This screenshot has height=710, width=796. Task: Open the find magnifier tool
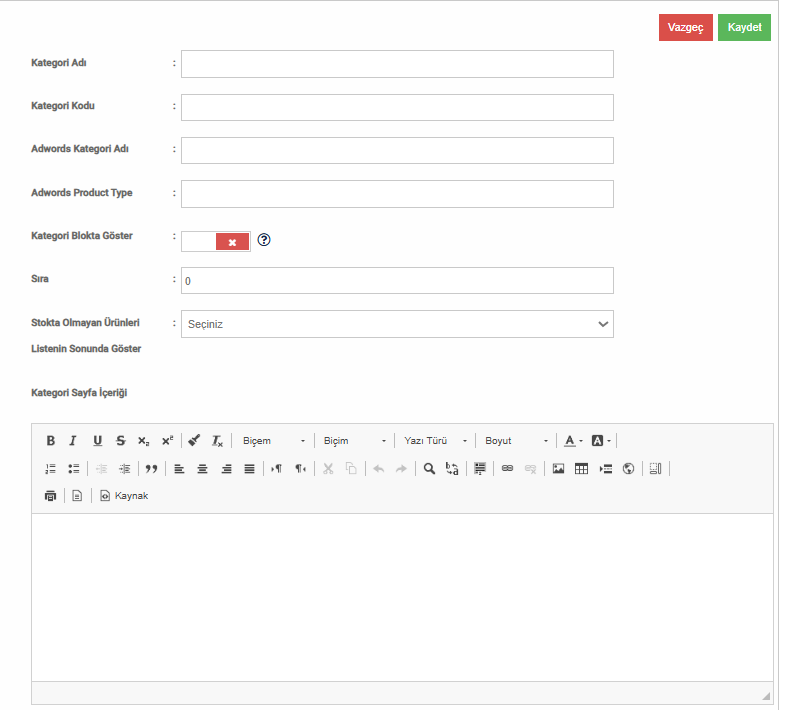429,468
